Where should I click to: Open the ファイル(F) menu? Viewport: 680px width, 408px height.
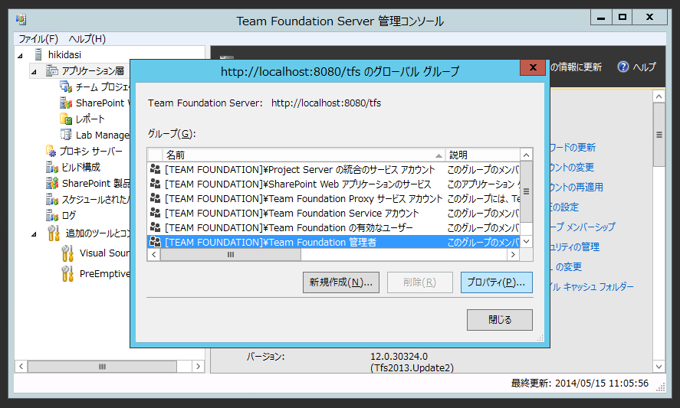point(38,39)
